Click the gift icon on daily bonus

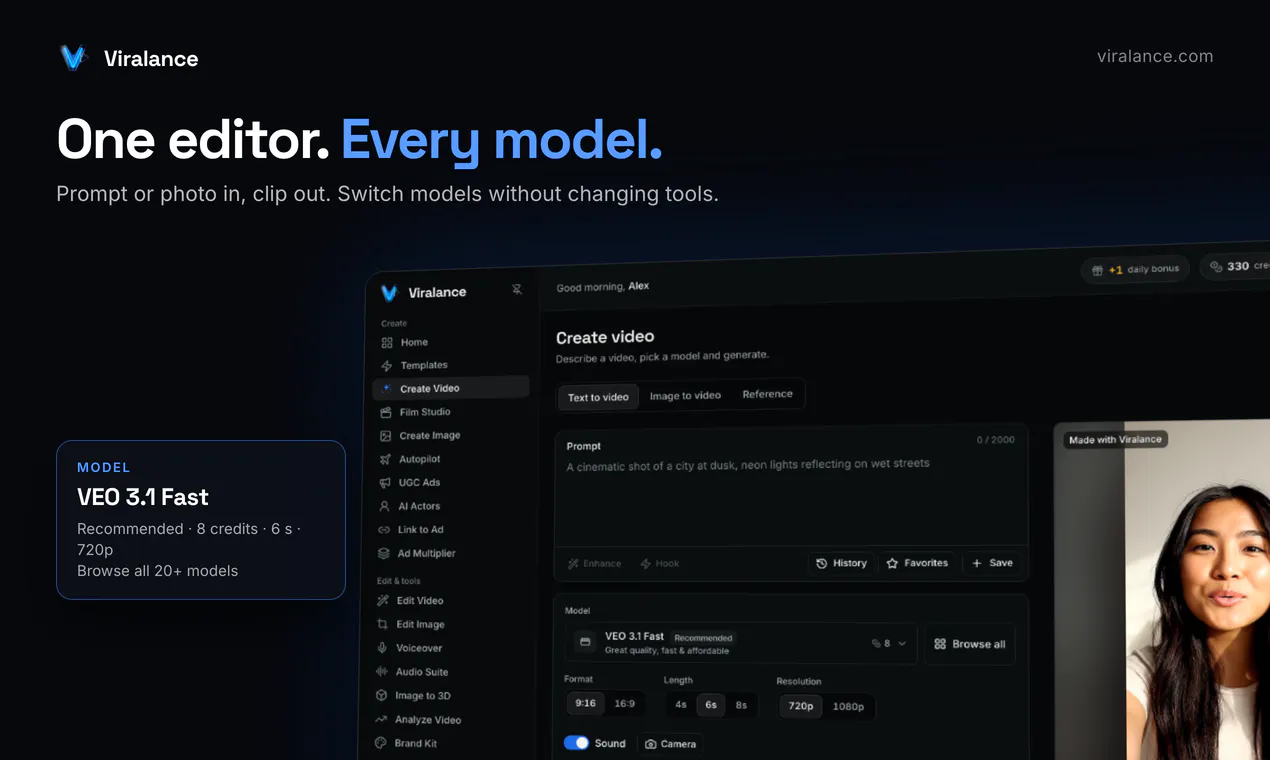point(1097,269)
